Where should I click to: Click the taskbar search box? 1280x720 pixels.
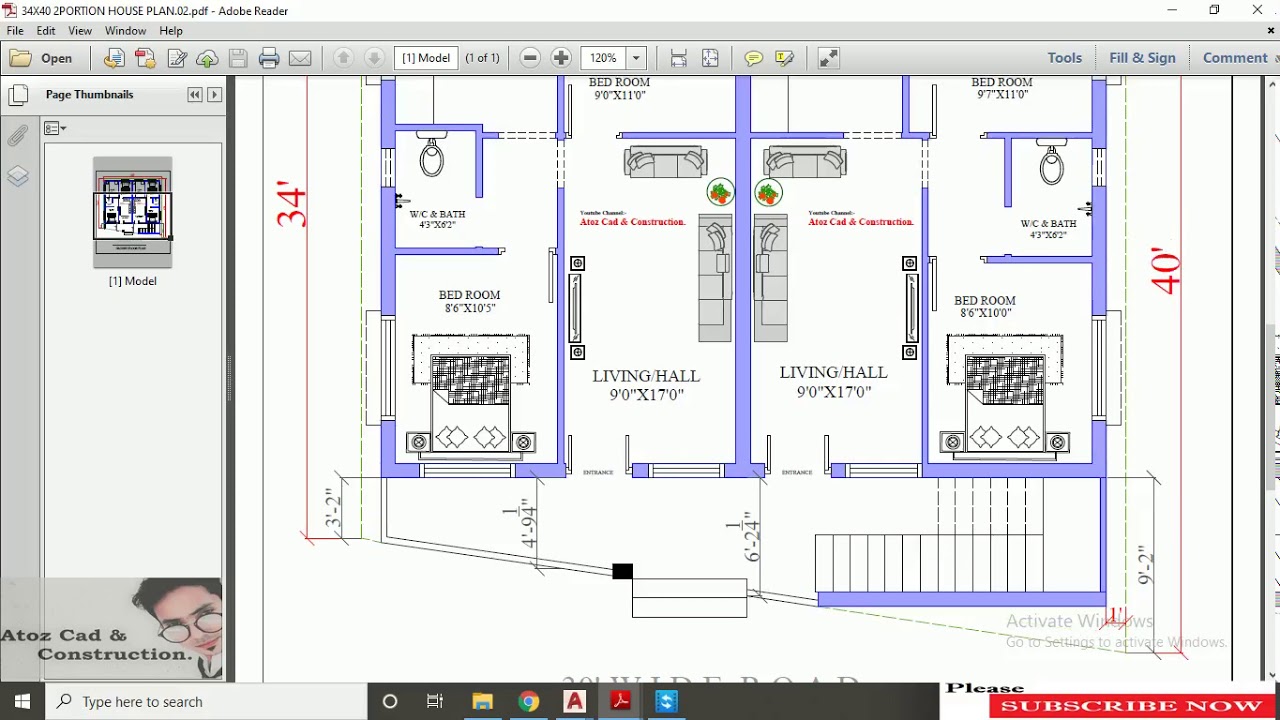coord(206,702)
